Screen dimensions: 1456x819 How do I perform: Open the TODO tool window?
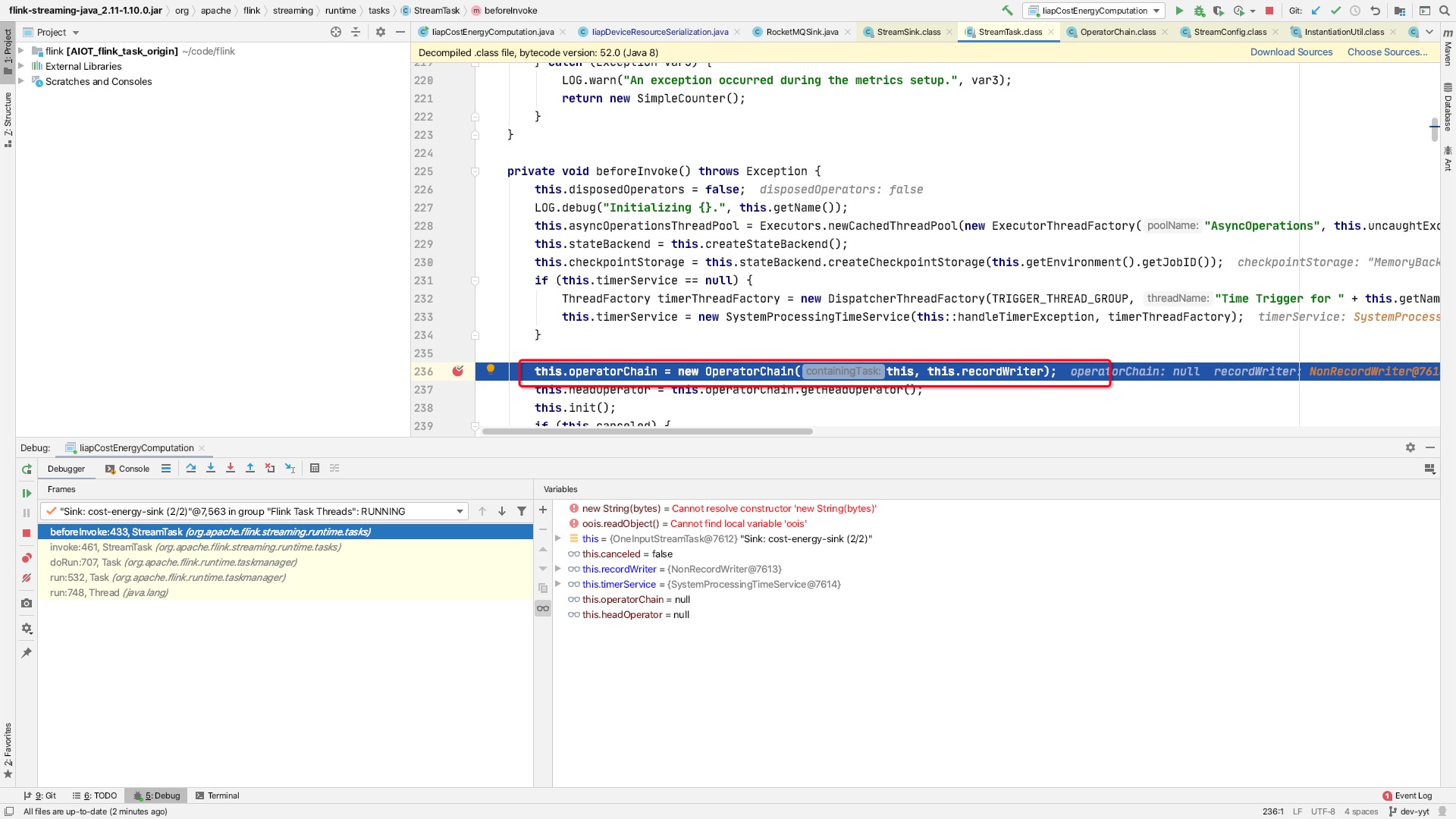(x=95, y=796)
